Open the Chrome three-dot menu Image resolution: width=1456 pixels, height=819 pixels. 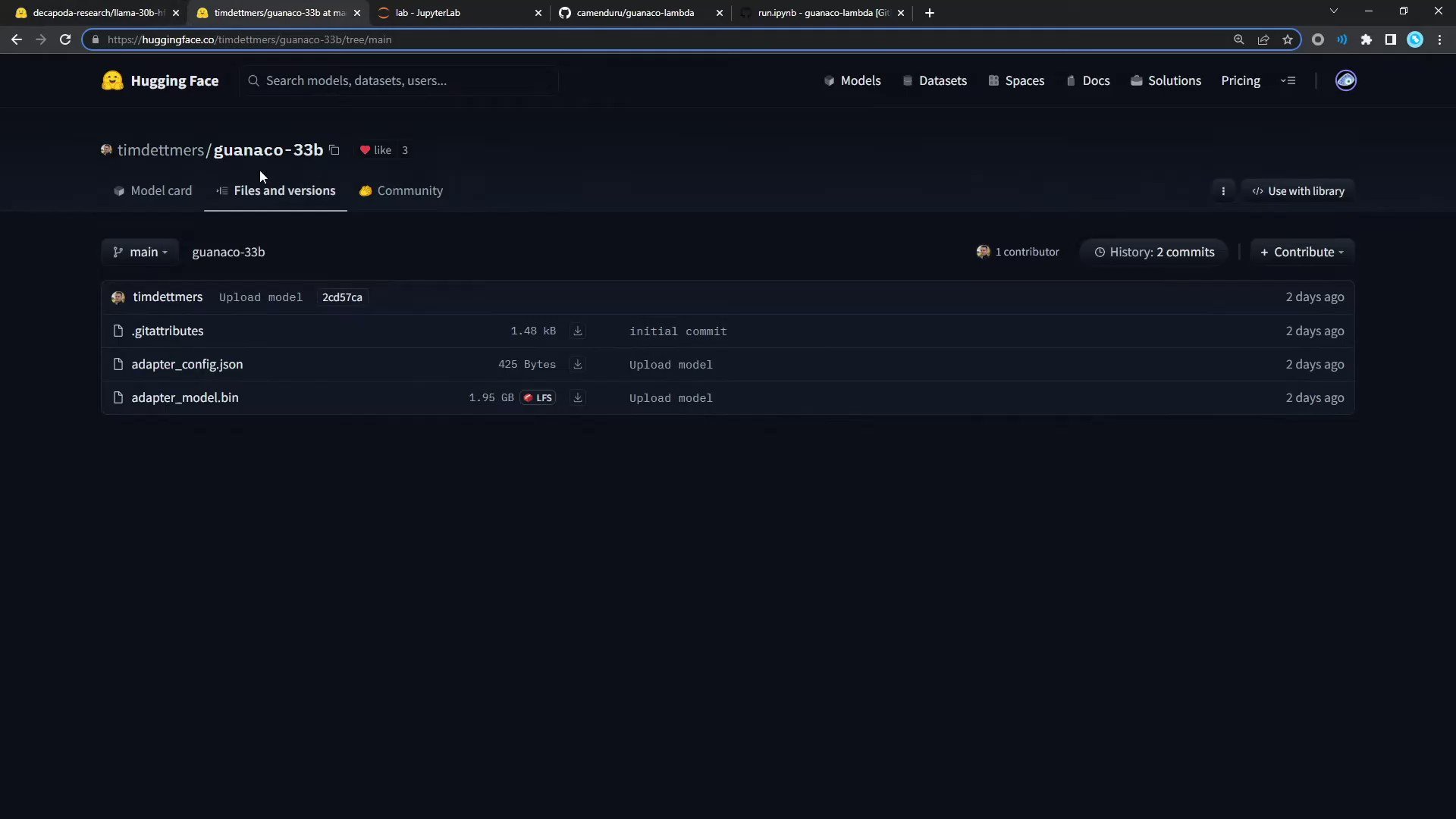point(1439,39)
